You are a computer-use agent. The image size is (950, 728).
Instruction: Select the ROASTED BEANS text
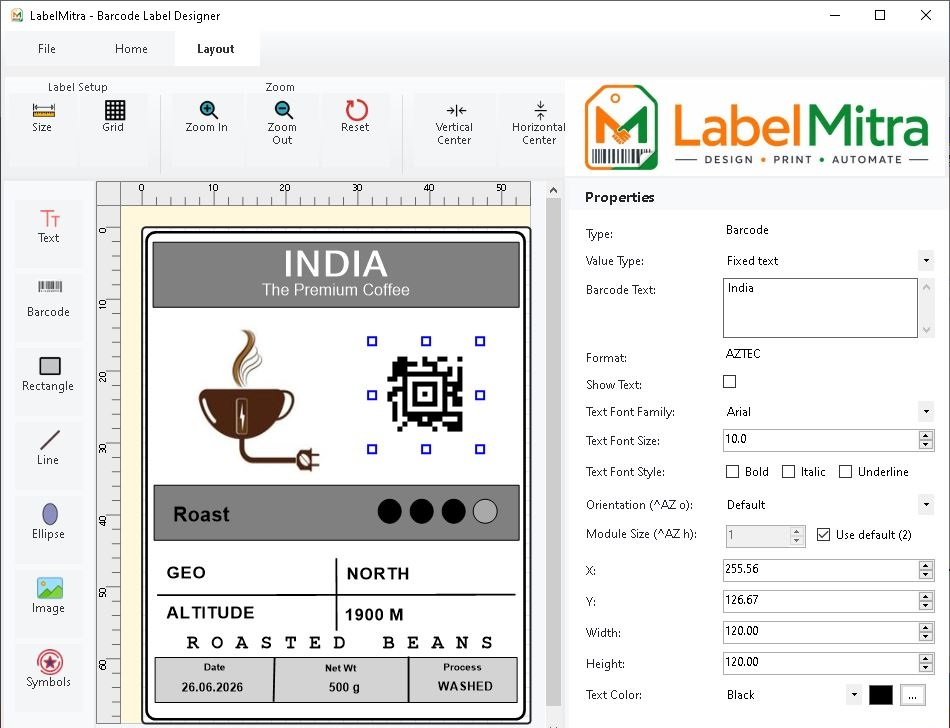(x=339, y=642)
